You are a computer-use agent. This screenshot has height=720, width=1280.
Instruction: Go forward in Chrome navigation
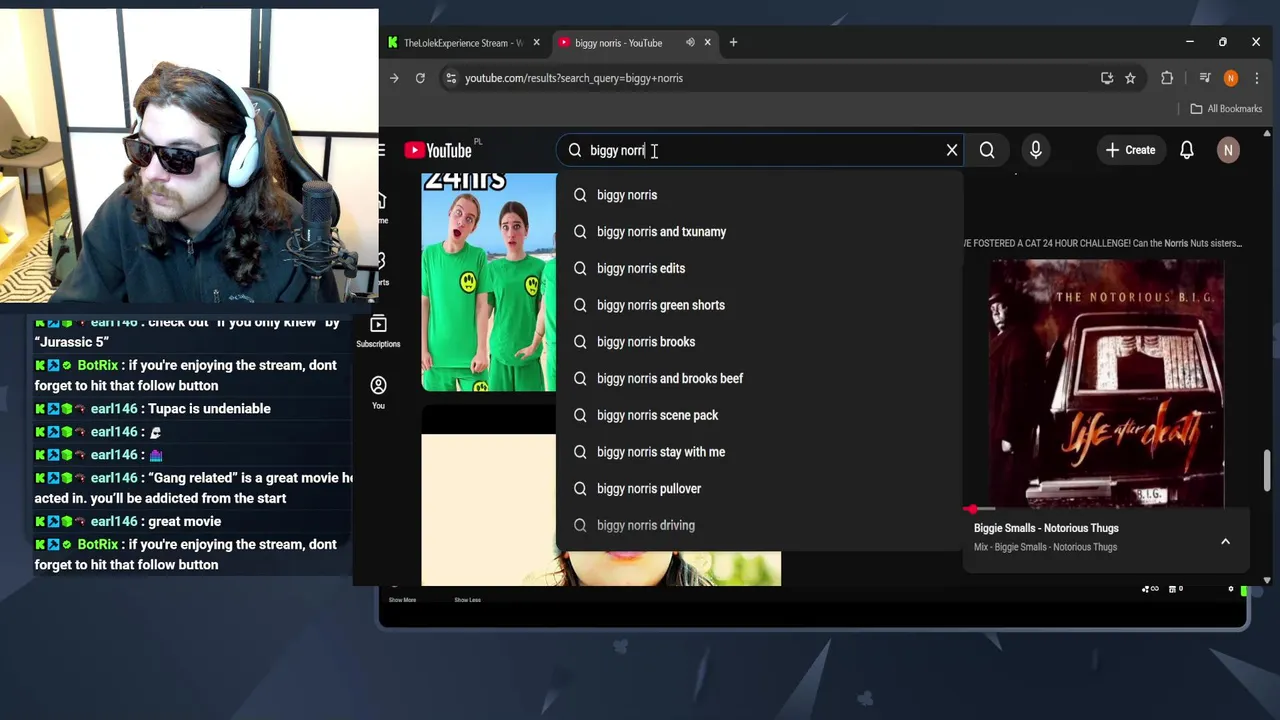tap(394, 78)
